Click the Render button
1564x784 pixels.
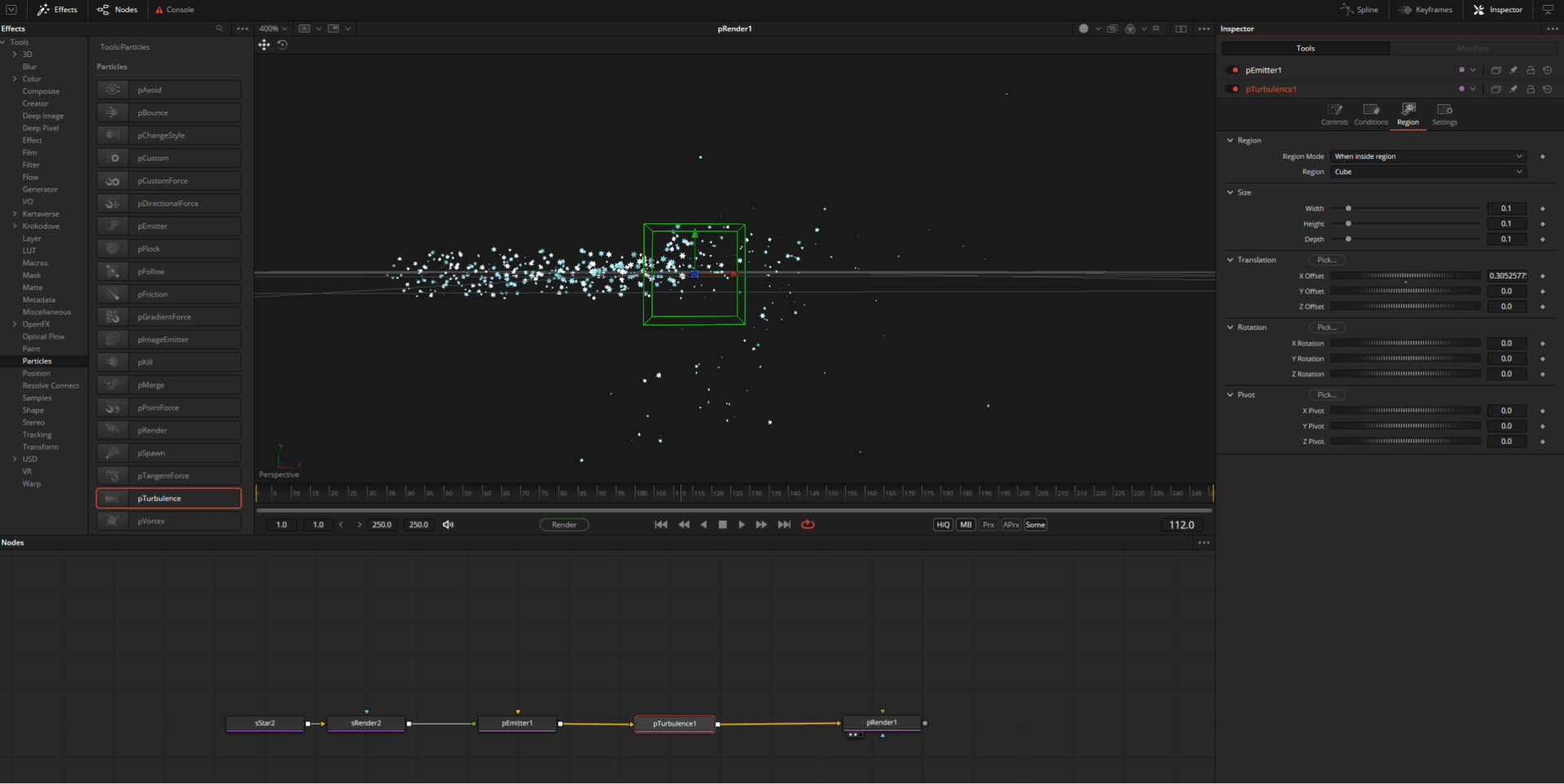click(x=564, y=524)
